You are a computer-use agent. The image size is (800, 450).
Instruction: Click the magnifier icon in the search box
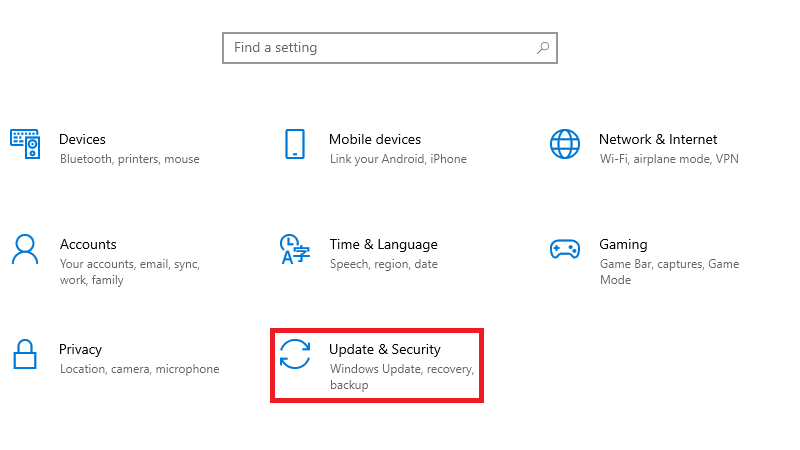(x=543, y=47)
